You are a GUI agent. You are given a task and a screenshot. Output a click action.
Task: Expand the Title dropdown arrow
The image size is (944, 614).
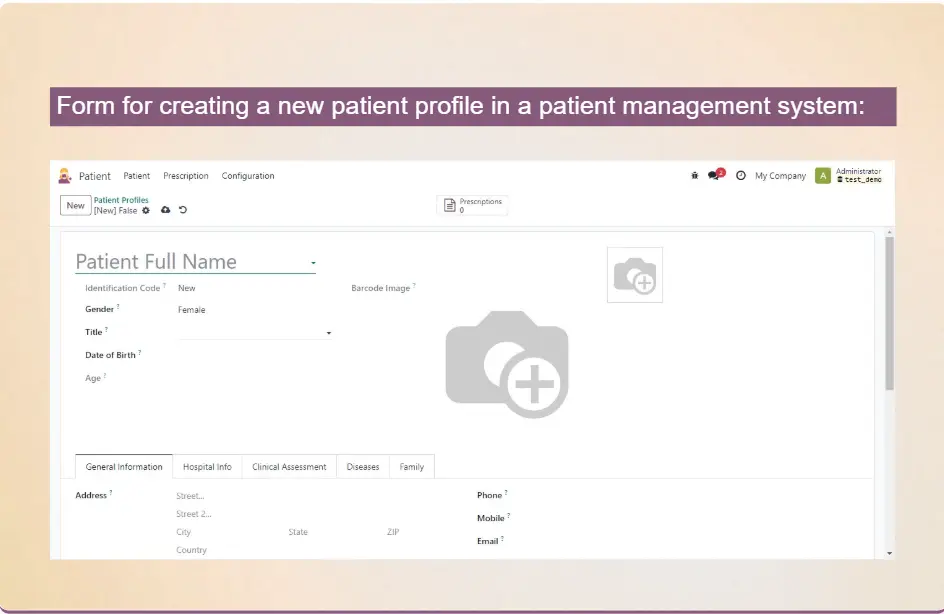(x=329, y=333)
